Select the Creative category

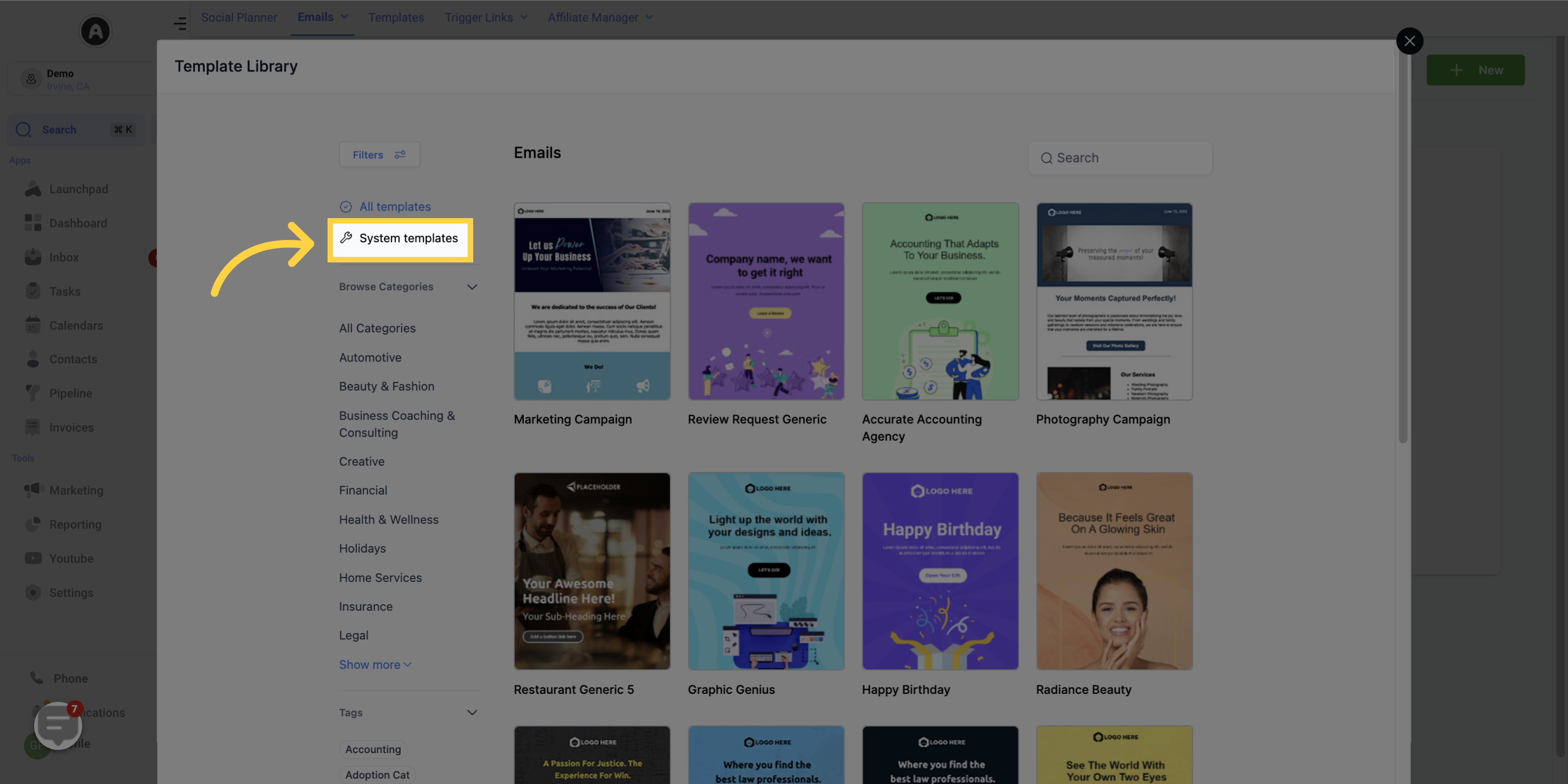click(362, 461)
